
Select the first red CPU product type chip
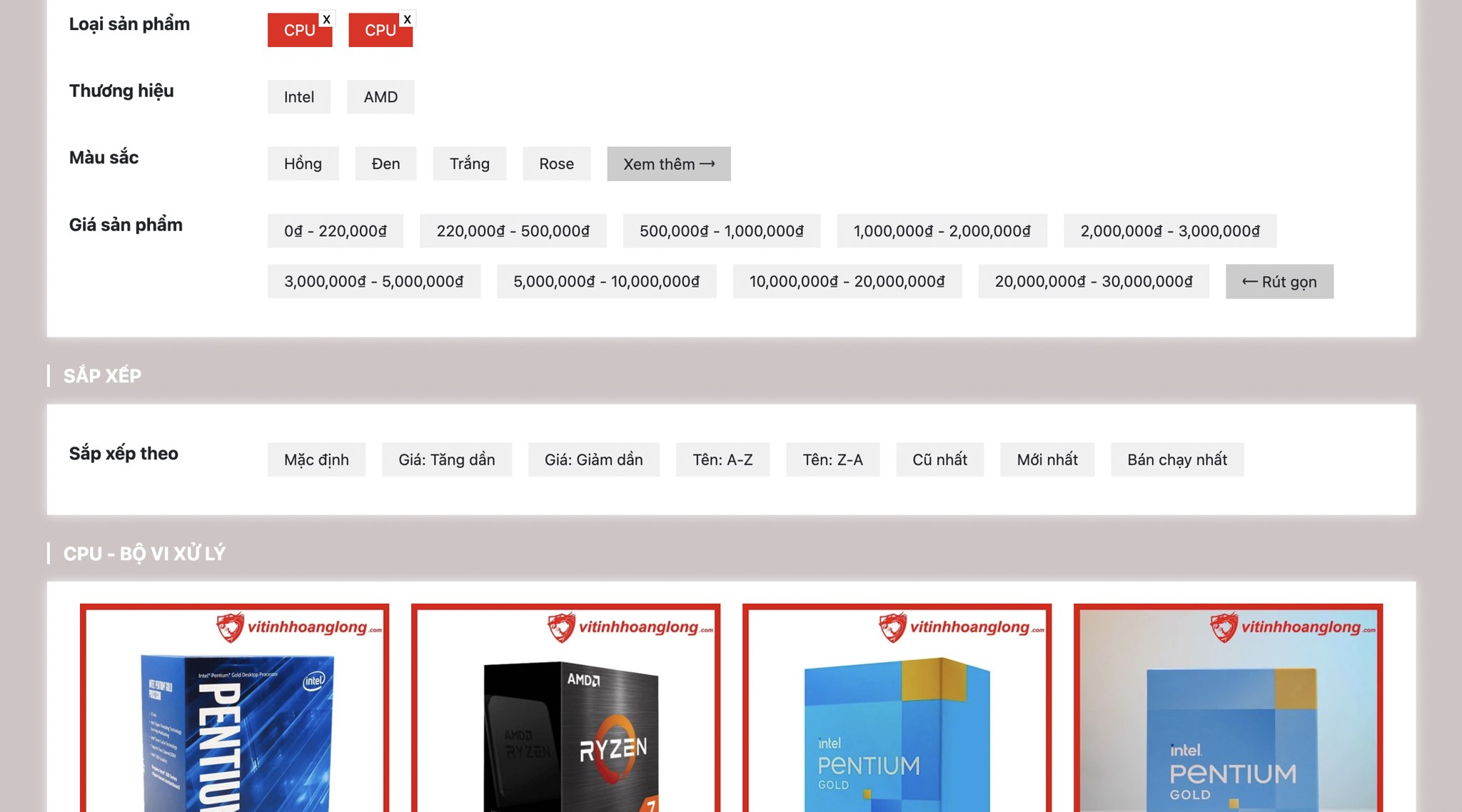(299, 30)
